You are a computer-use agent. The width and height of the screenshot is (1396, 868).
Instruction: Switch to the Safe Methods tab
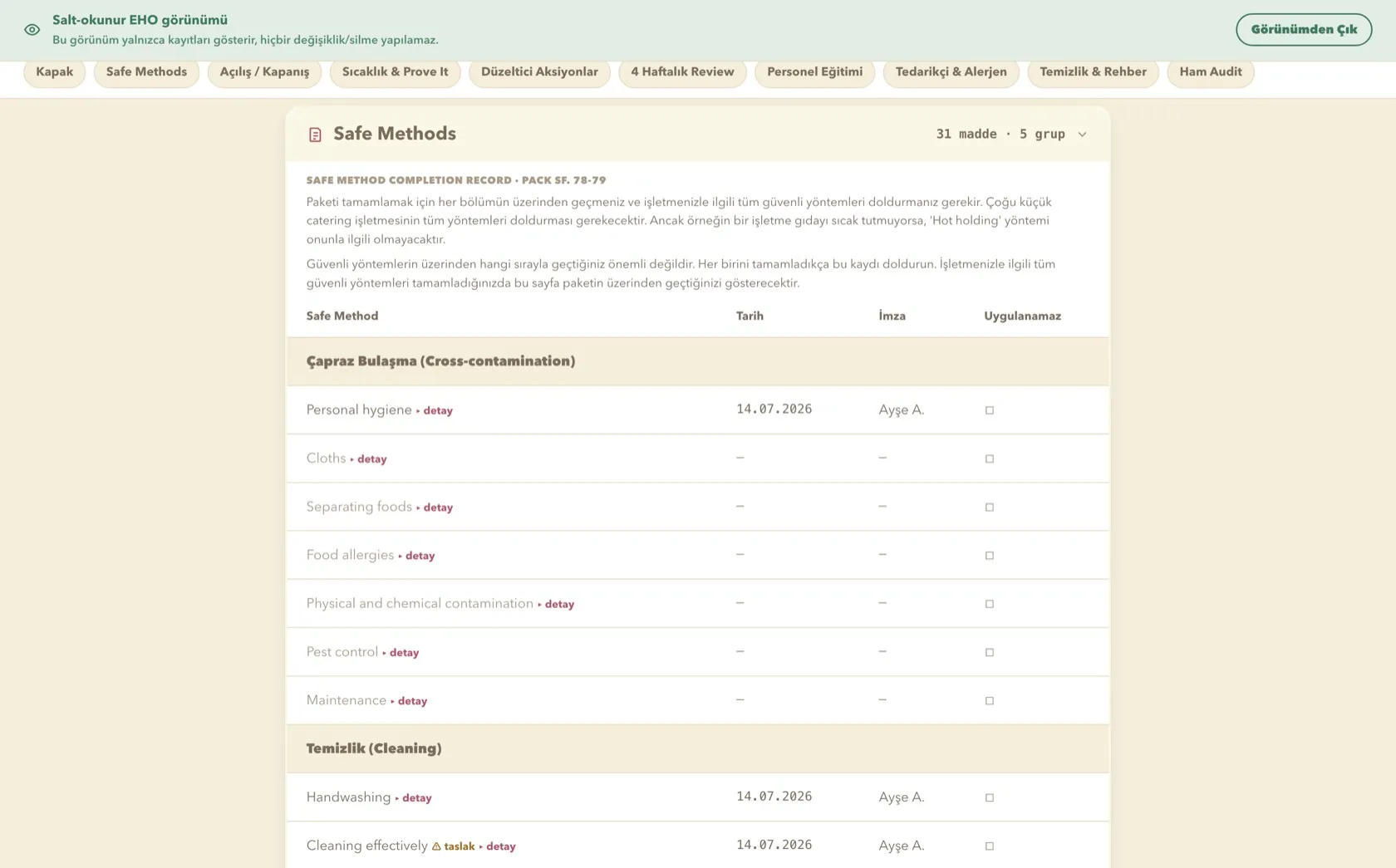point(146,72)
